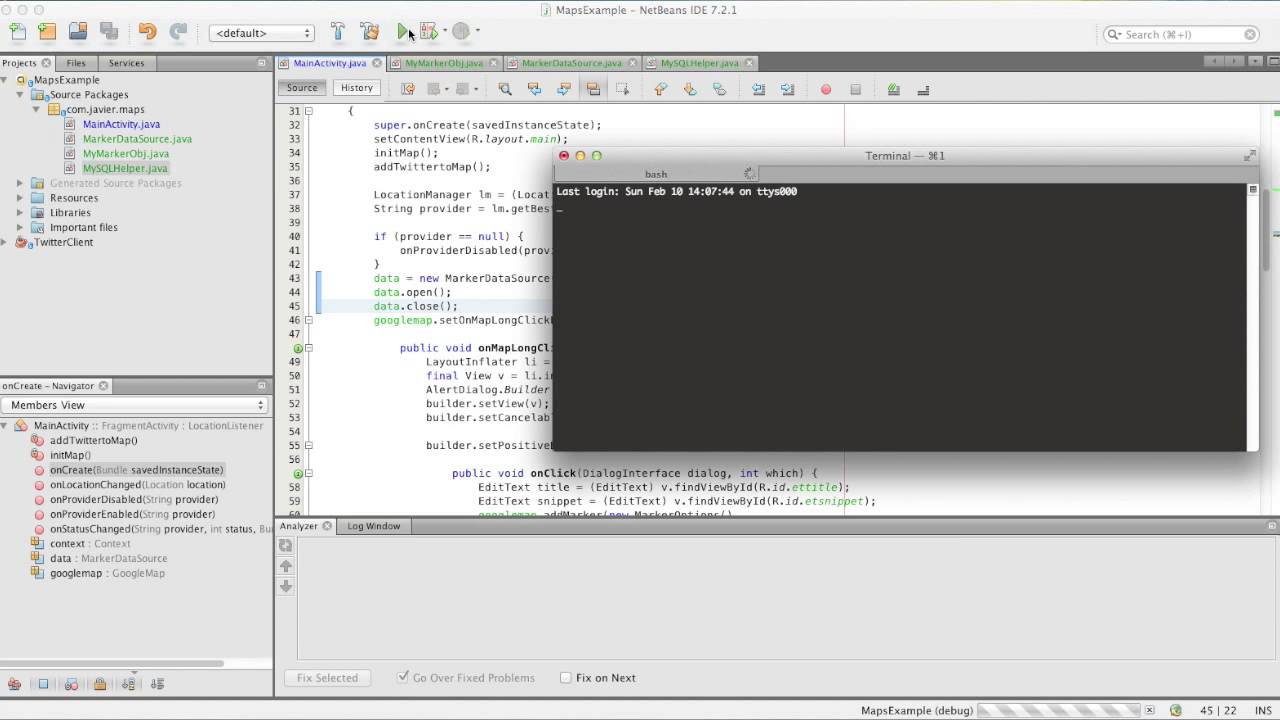Expand the Libraries folder node
Screen dimensions: 1280x720
coord(20,212)
